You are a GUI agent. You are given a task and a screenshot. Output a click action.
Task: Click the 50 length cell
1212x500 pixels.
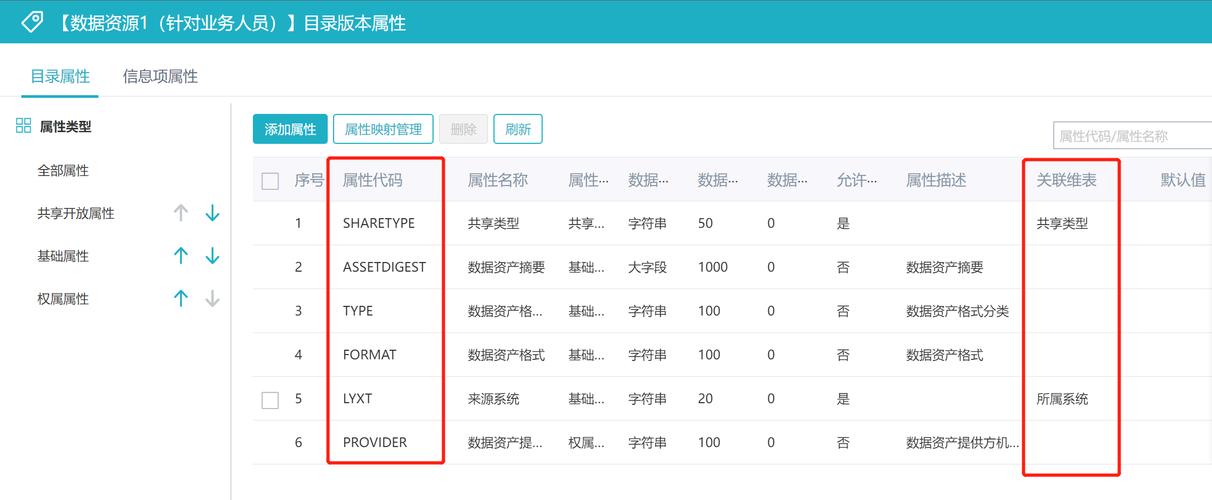[x=706, y=223]
